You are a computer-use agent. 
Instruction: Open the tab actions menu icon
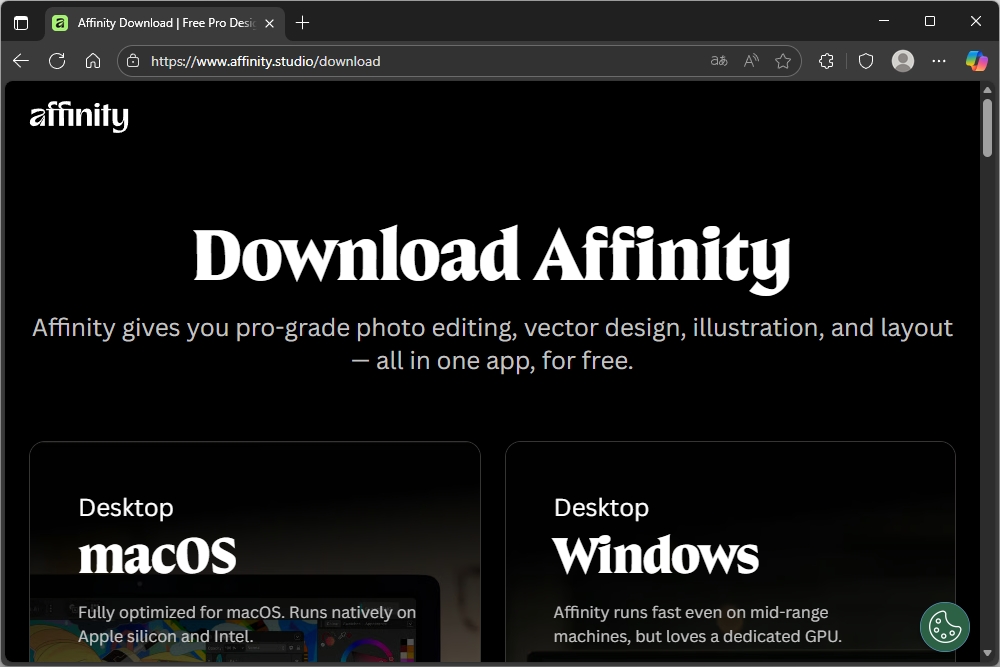pyautogui.click(x=21, y=23)
